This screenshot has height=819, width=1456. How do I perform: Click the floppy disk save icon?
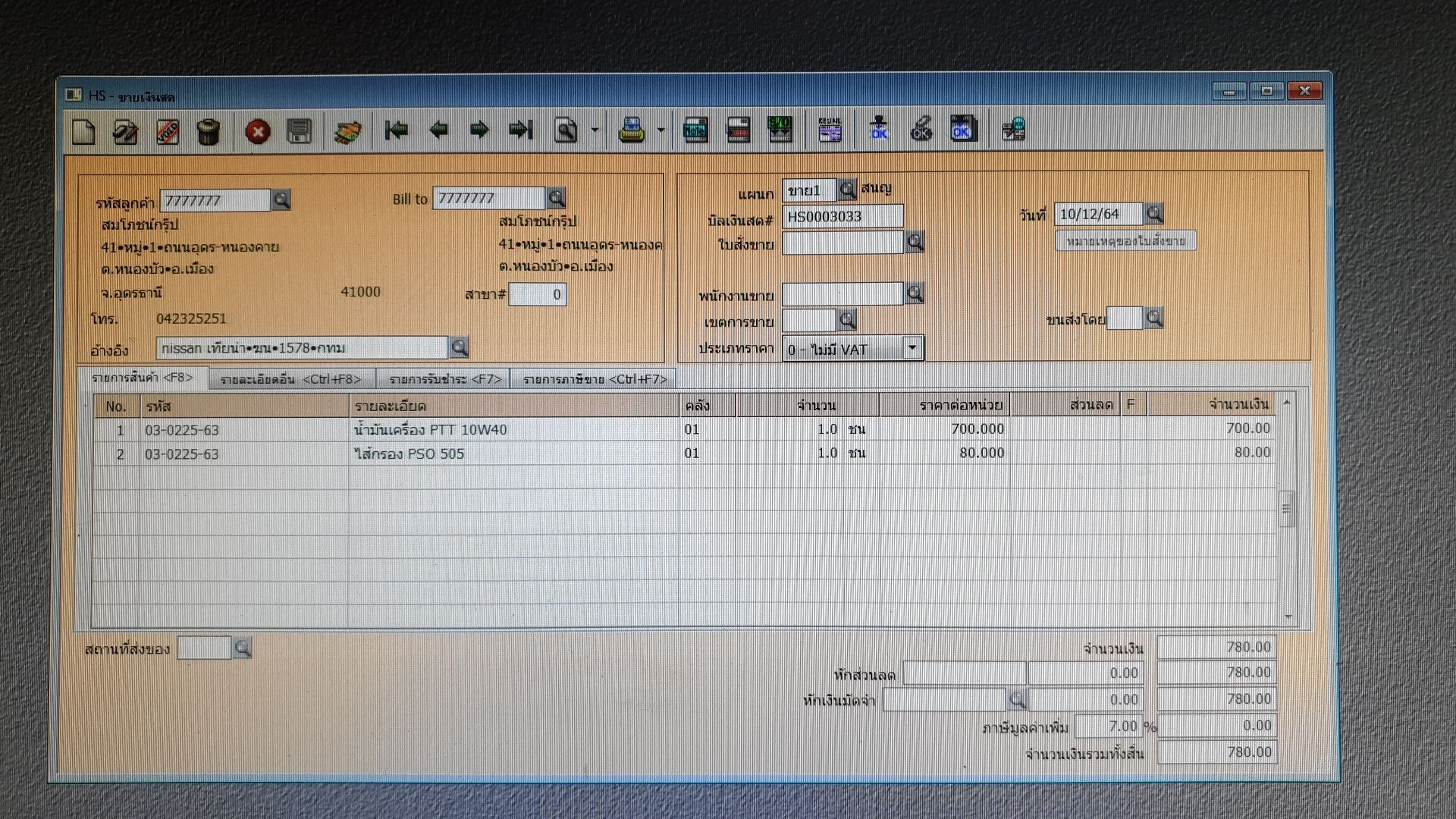click(300, 132)
